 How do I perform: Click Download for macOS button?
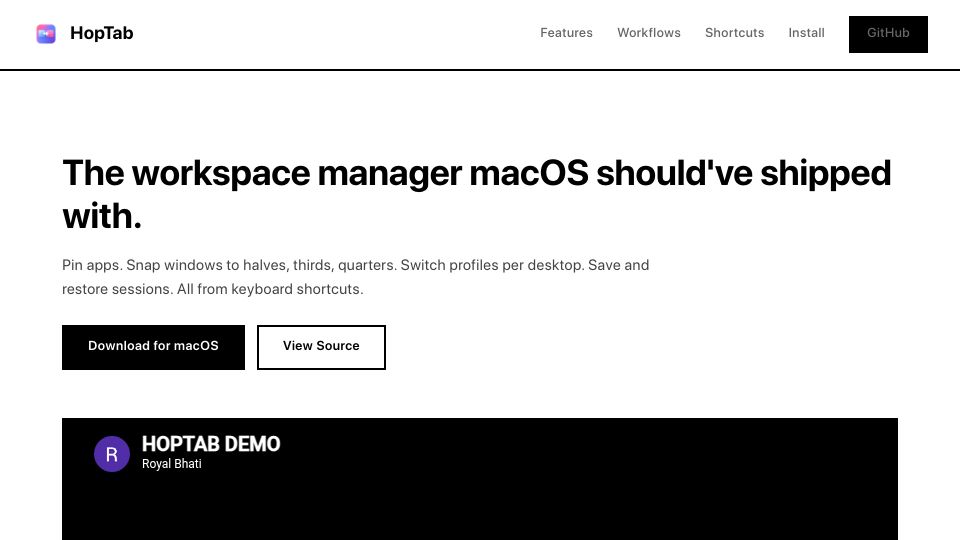(153, 347)
